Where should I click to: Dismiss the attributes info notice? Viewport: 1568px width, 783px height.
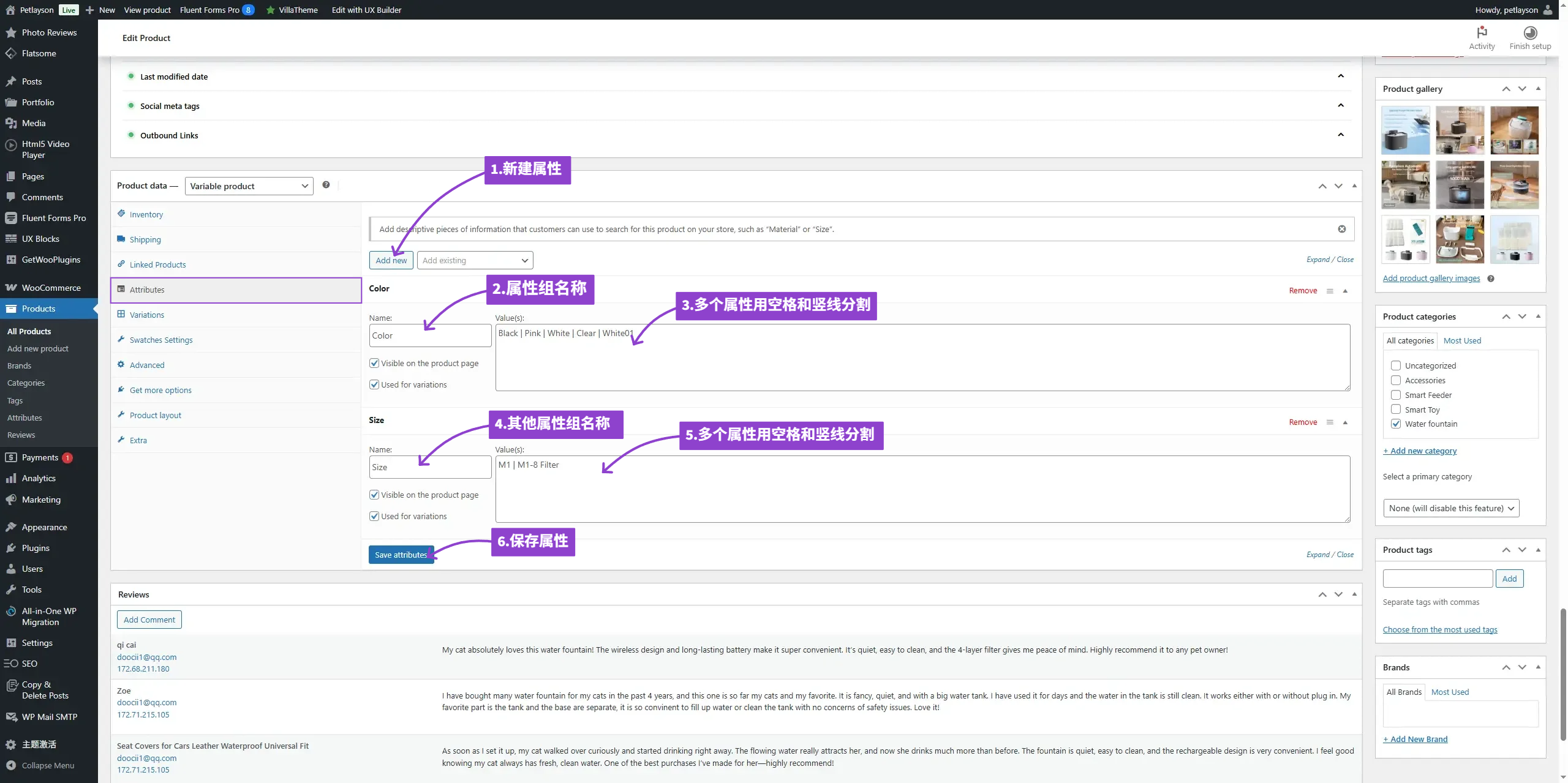(1341, 229)
